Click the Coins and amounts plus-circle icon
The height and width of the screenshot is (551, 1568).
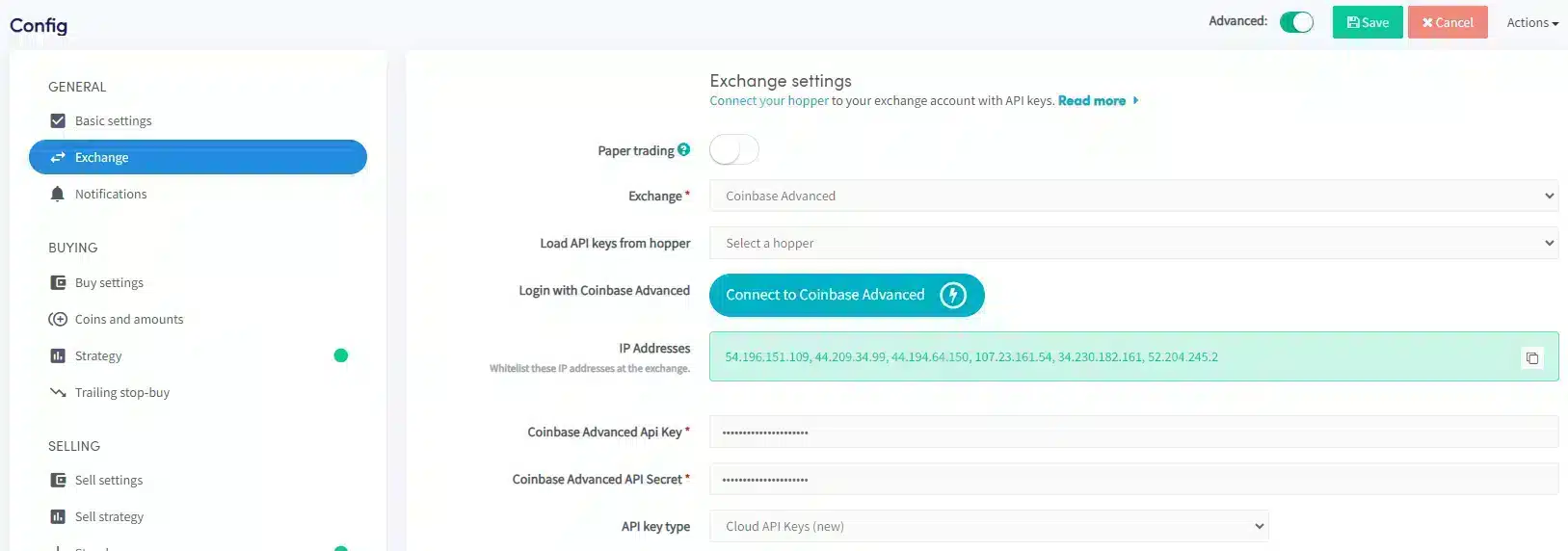[58, 319]
